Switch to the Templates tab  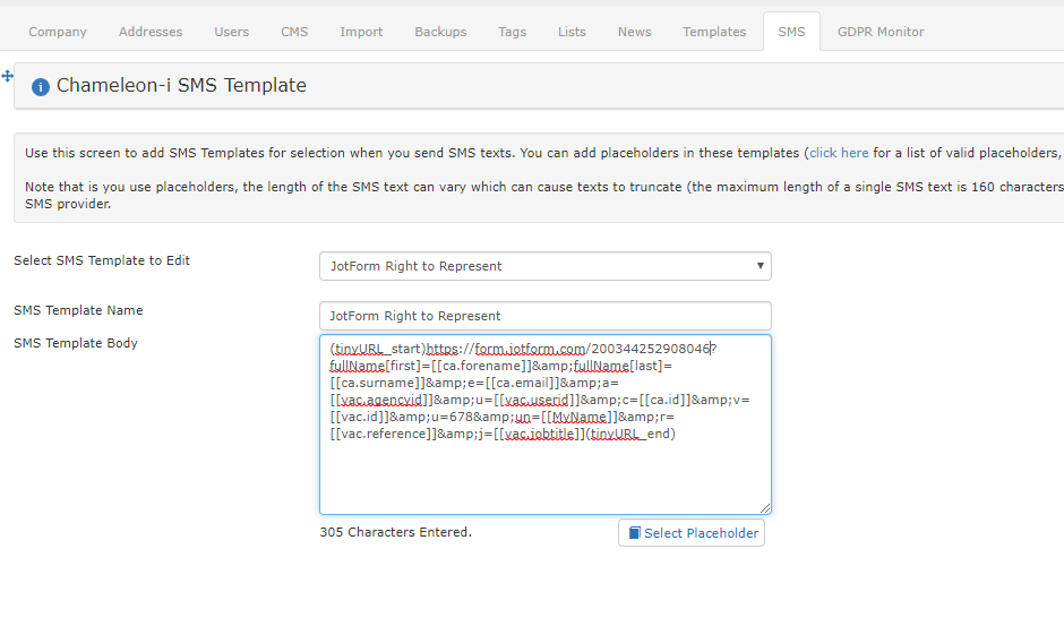click(714, 32)
